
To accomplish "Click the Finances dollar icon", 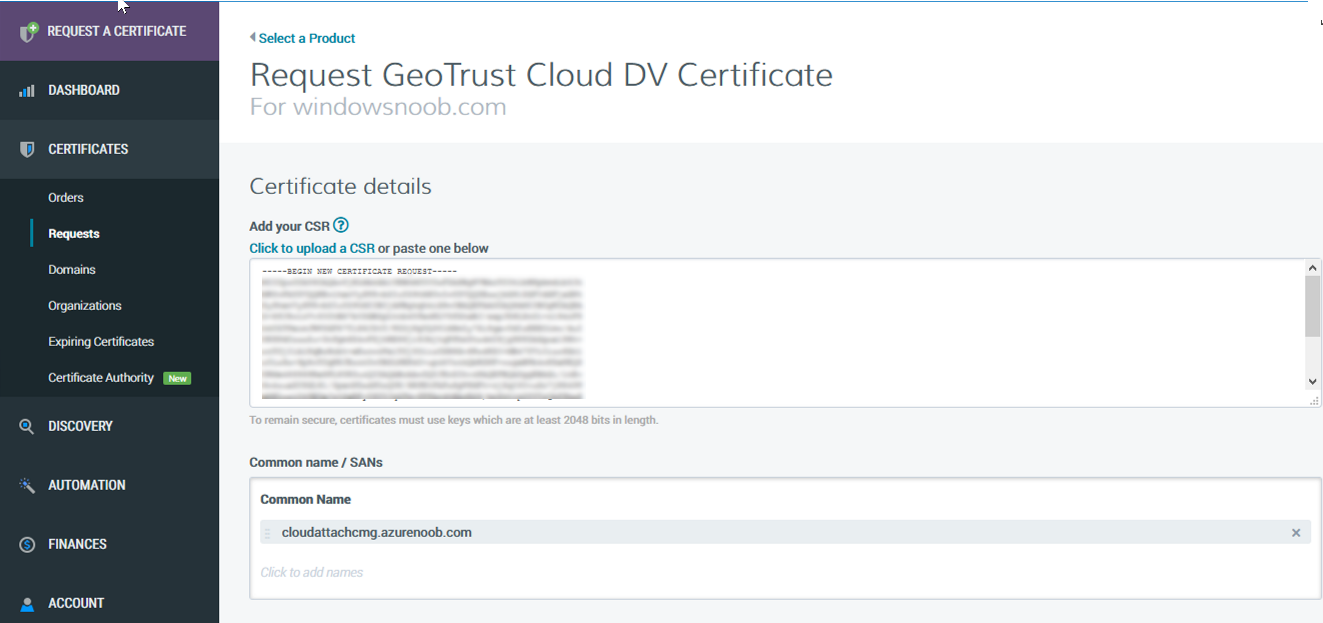I will click(28, 545).
